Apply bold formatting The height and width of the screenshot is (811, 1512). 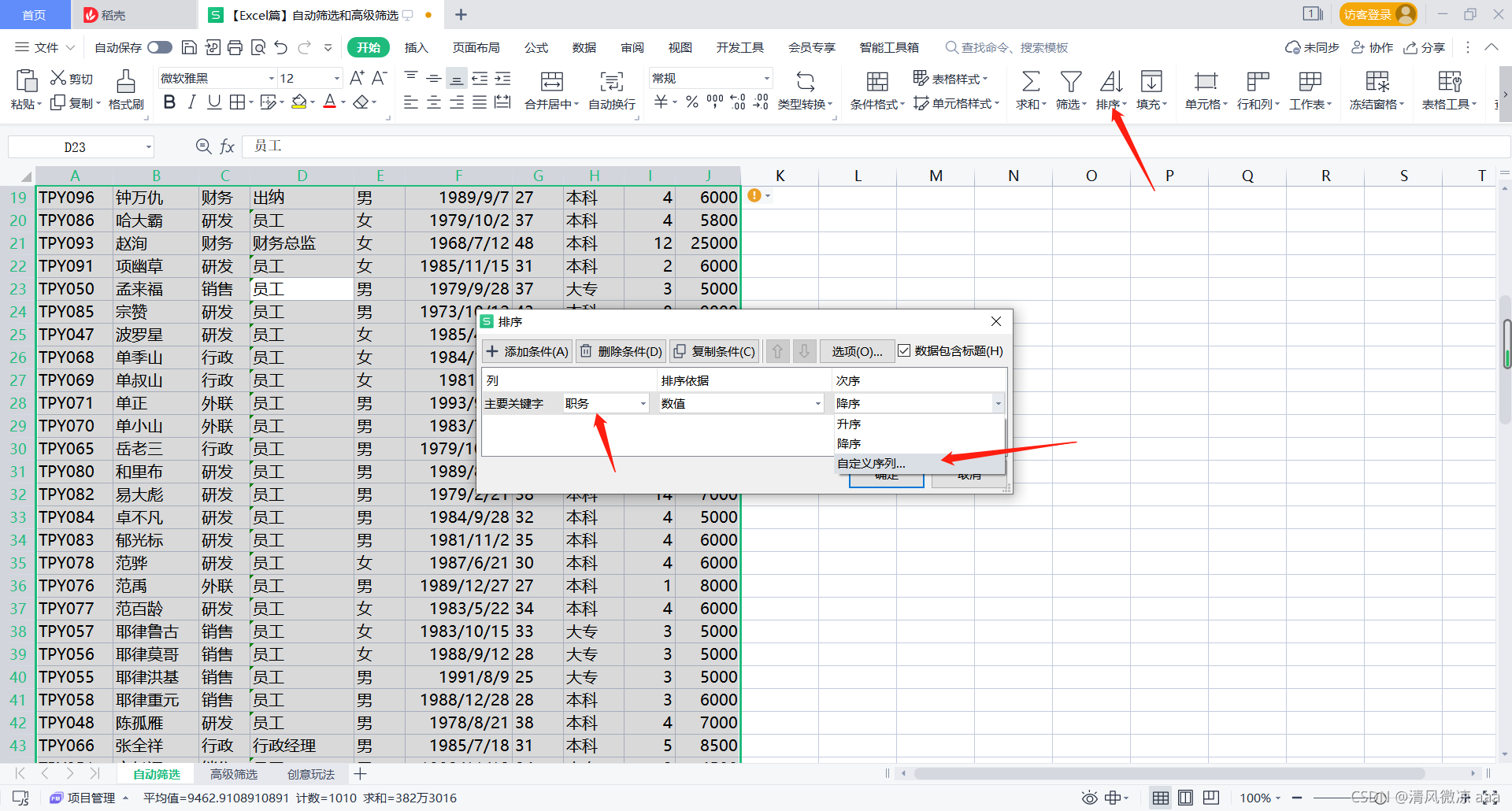coord(169,102)
